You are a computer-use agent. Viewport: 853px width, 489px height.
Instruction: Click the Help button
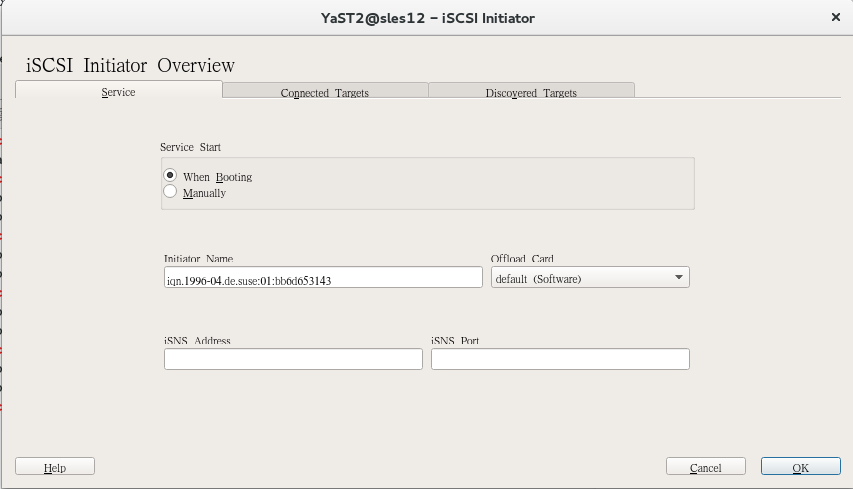click(x=55, y=466)
